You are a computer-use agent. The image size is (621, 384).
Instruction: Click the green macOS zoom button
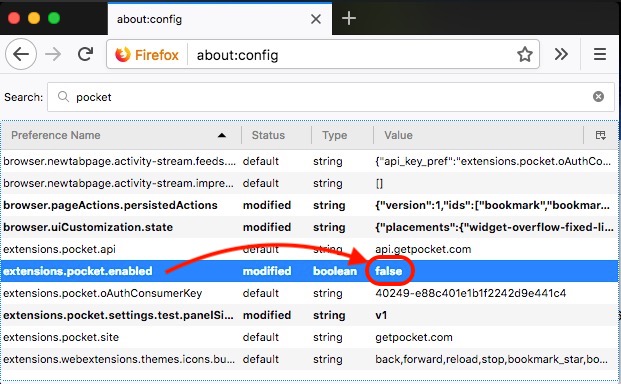54,18
